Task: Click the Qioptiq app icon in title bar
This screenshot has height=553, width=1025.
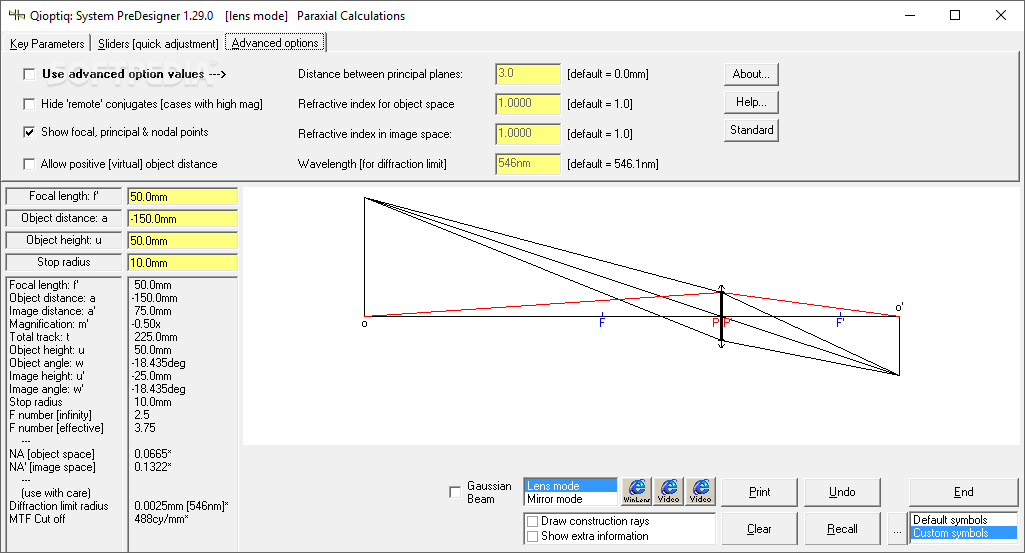Action: click(16, 15)
